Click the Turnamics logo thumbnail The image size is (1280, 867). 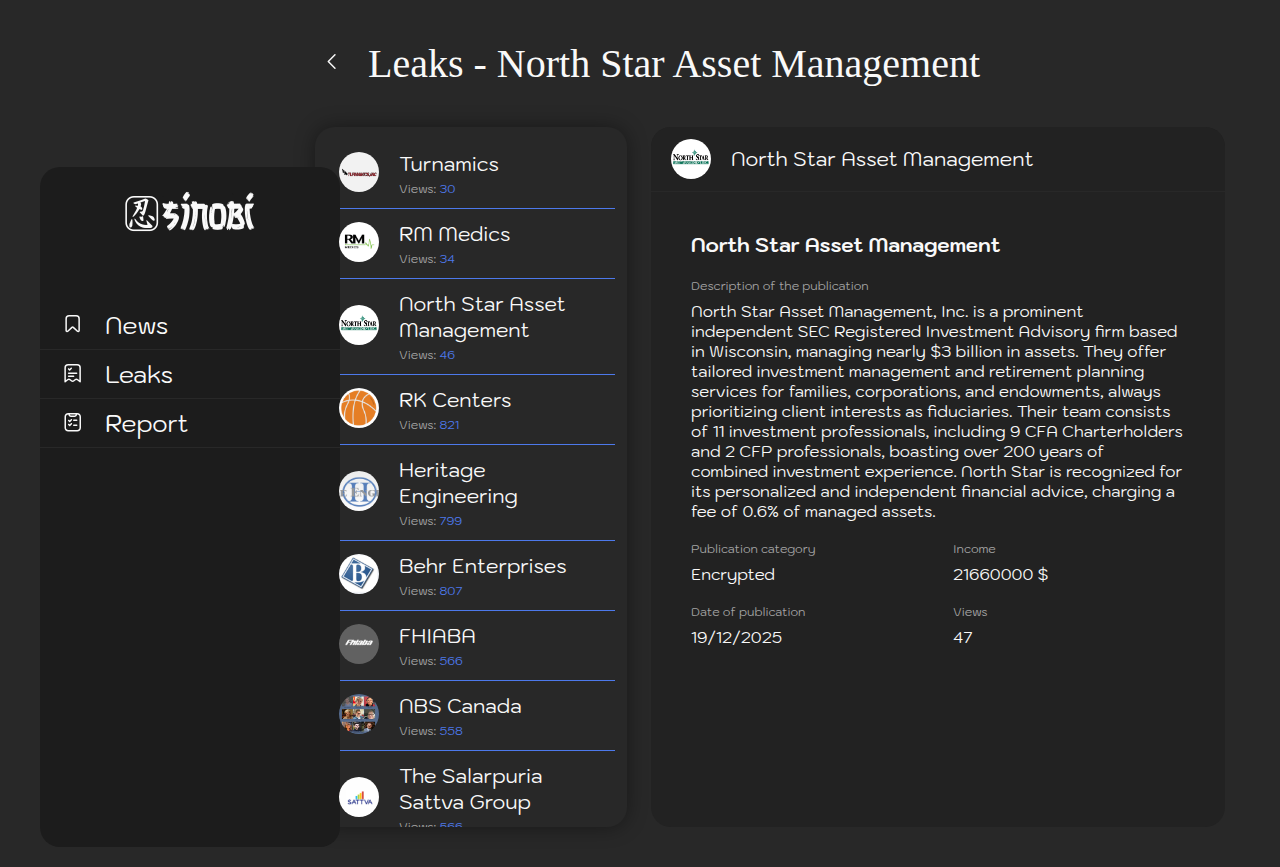pos(359,172)
